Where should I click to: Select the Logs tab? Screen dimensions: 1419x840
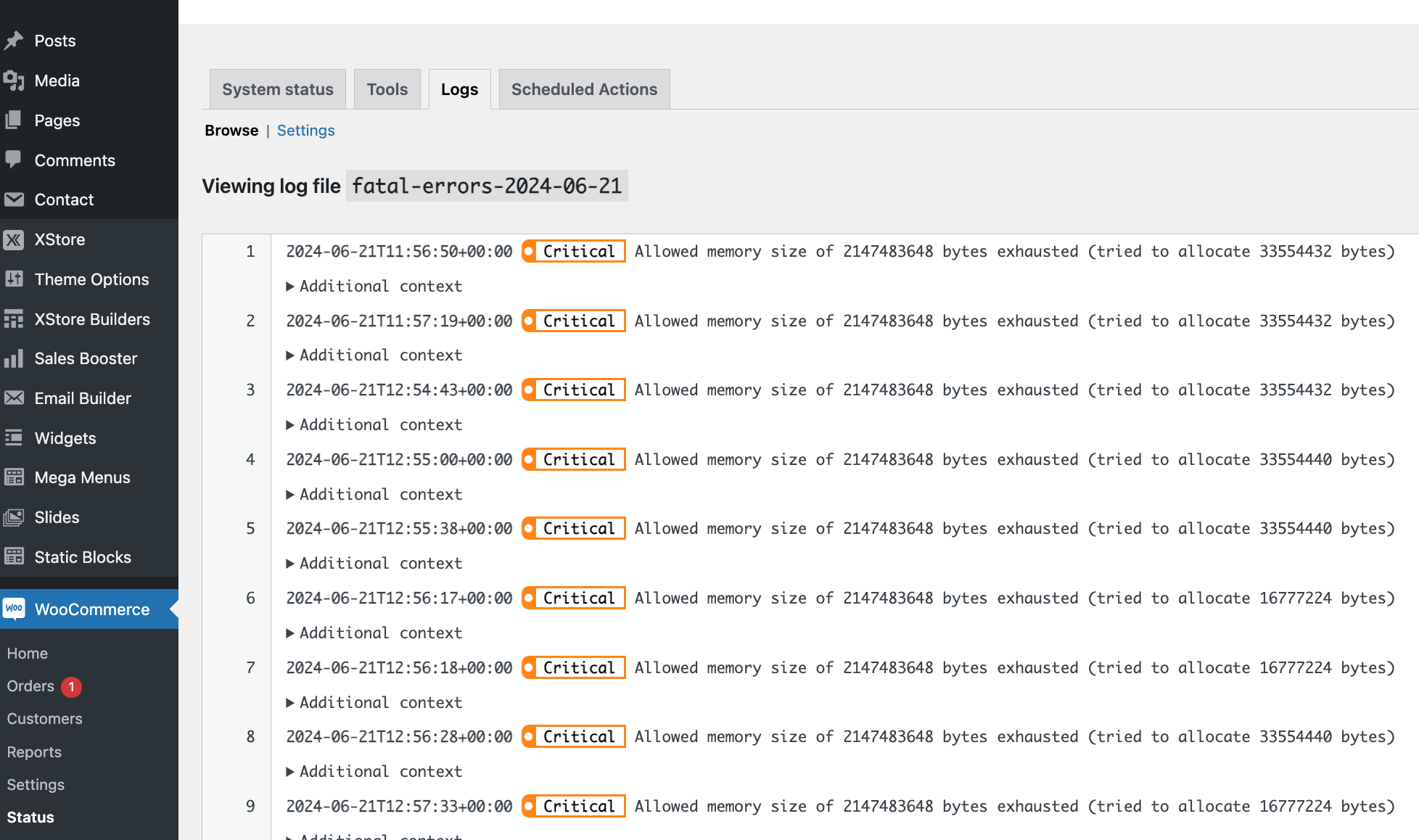pos(460,89)
